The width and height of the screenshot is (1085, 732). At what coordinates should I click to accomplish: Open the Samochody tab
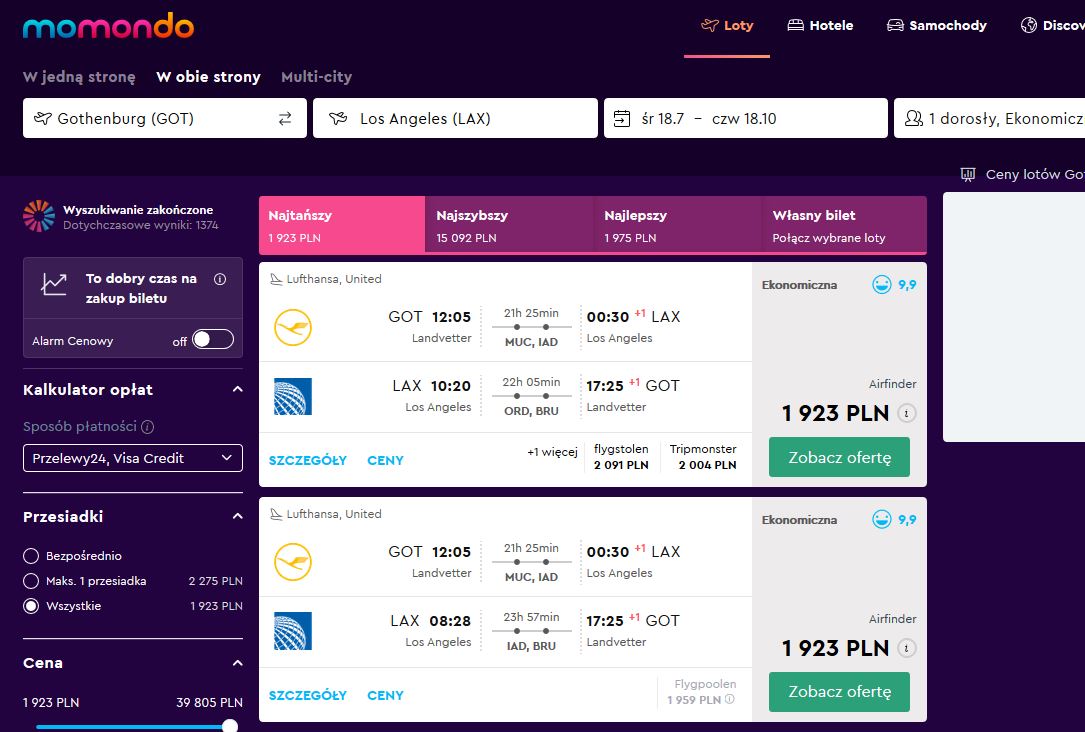click(x=937, y=26)
